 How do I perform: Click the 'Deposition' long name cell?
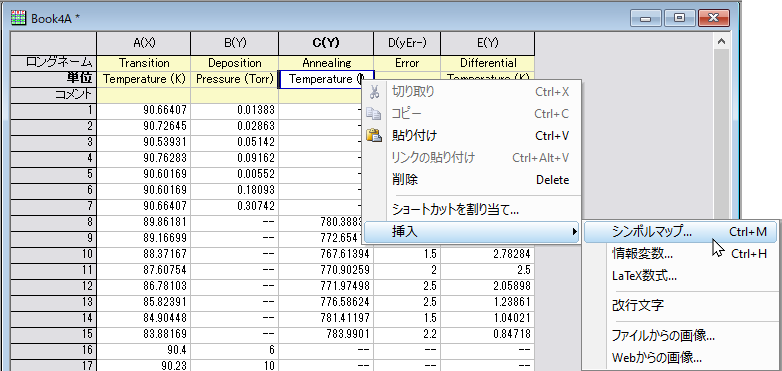tap(234, 63)
